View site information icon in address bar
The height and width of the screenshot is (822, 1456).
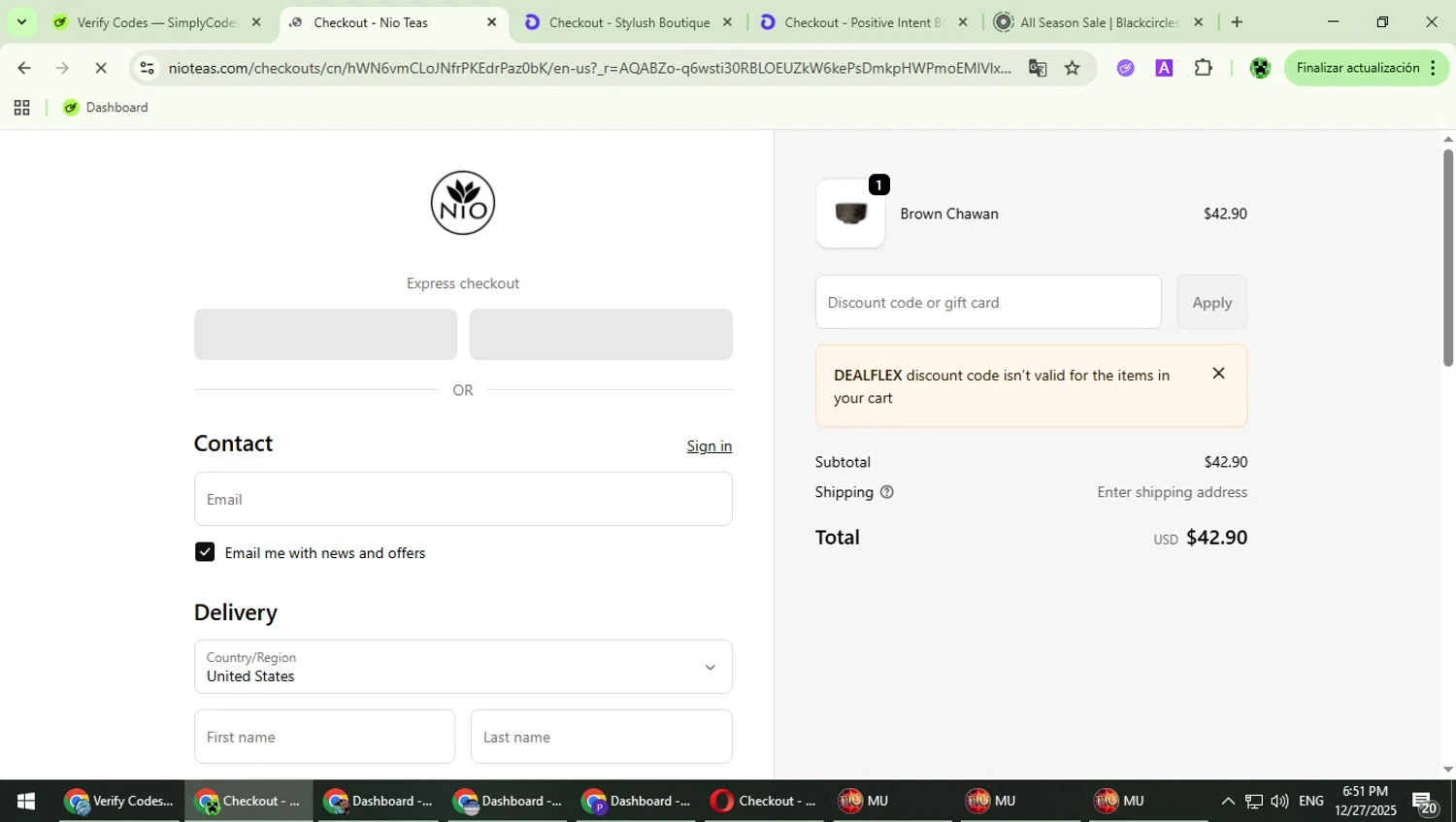147,68
